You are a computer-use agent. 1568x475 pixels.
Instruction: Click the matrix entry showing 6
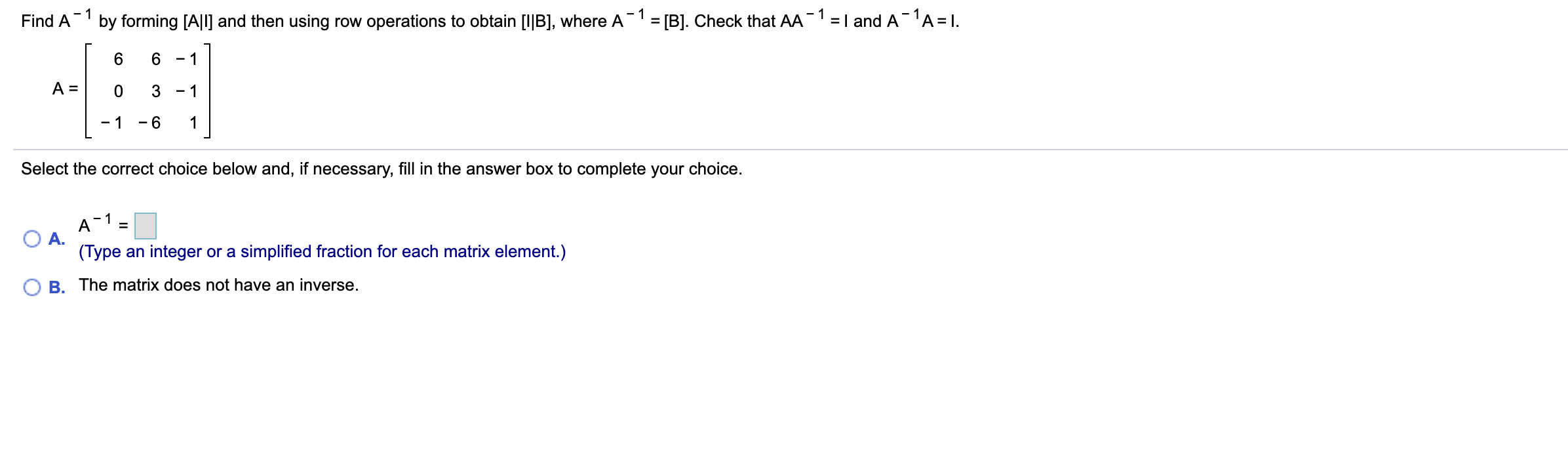coord(118,60)
